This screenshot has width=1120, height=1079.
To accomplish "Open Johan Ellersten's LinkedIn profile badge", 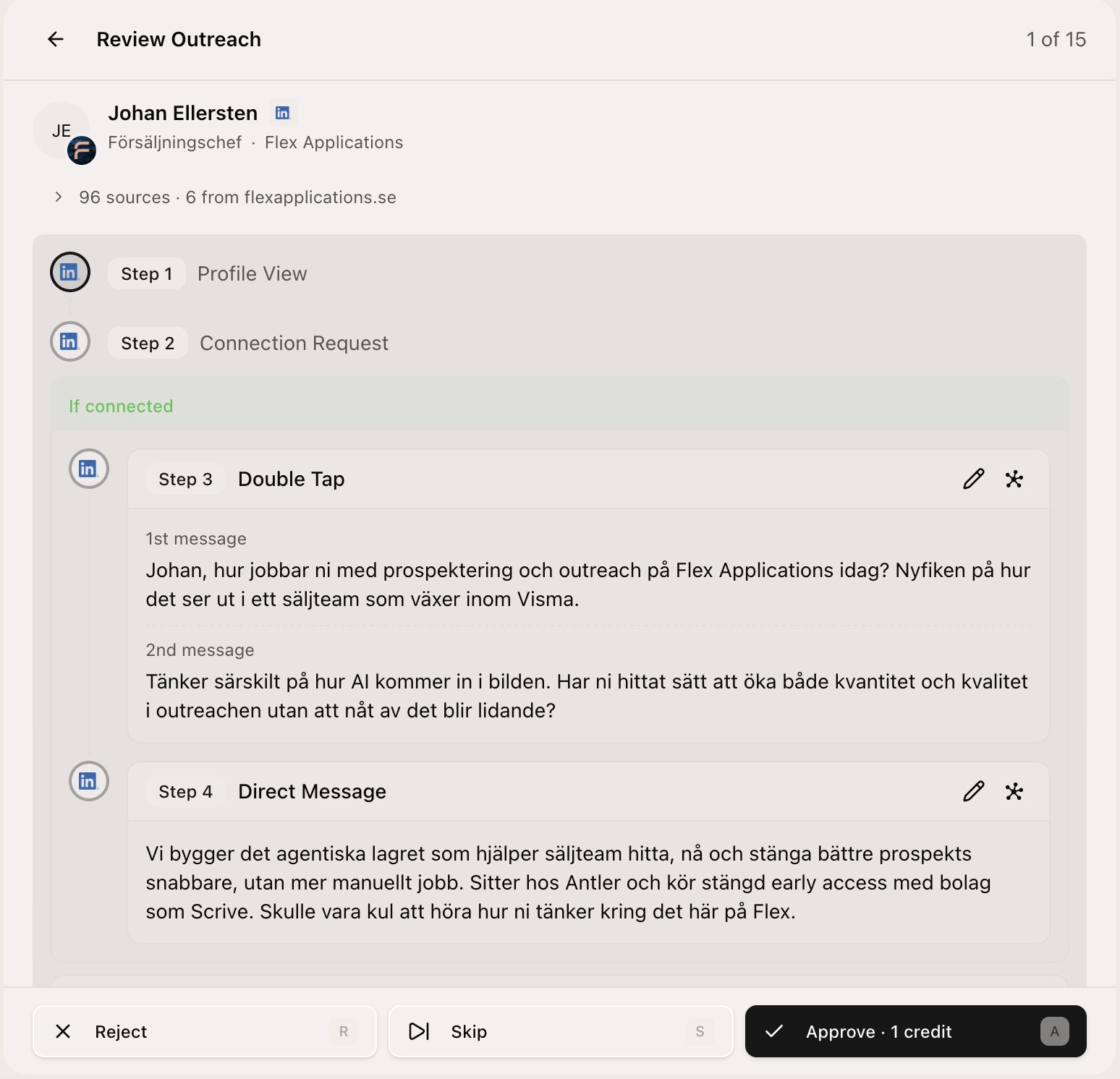I will tap(282, 112).
